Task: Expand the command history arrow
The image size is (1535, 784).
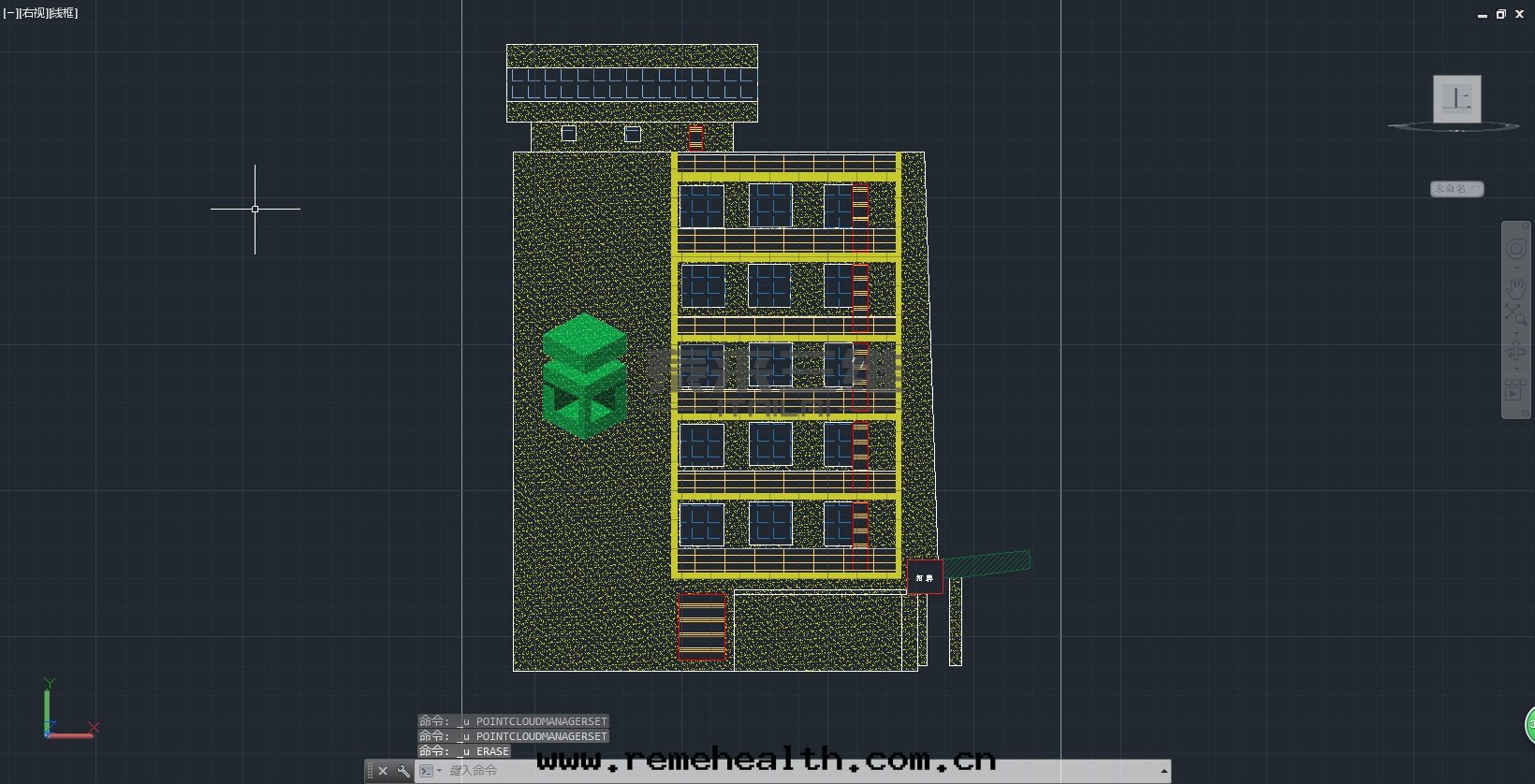Action: [1163, 771]
